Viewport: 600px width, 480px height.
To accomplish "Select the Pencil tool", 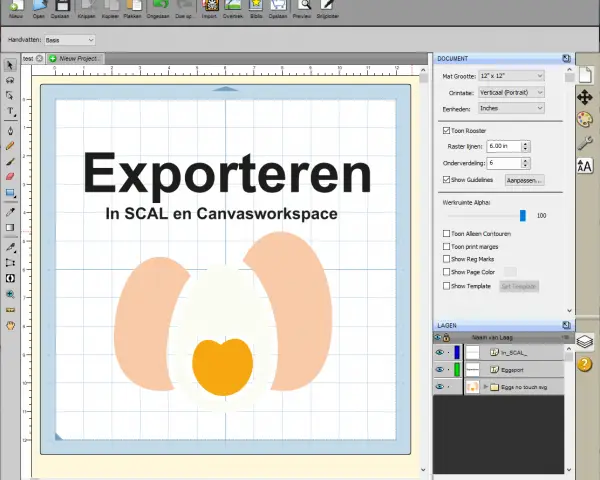I will pyautogui.click(x=10, y=146).
